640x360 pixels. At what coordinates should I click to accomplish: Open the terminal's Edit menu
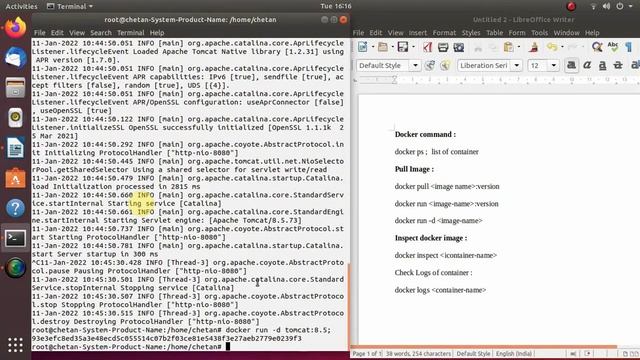pyautogui.click(x=57, y=33)
